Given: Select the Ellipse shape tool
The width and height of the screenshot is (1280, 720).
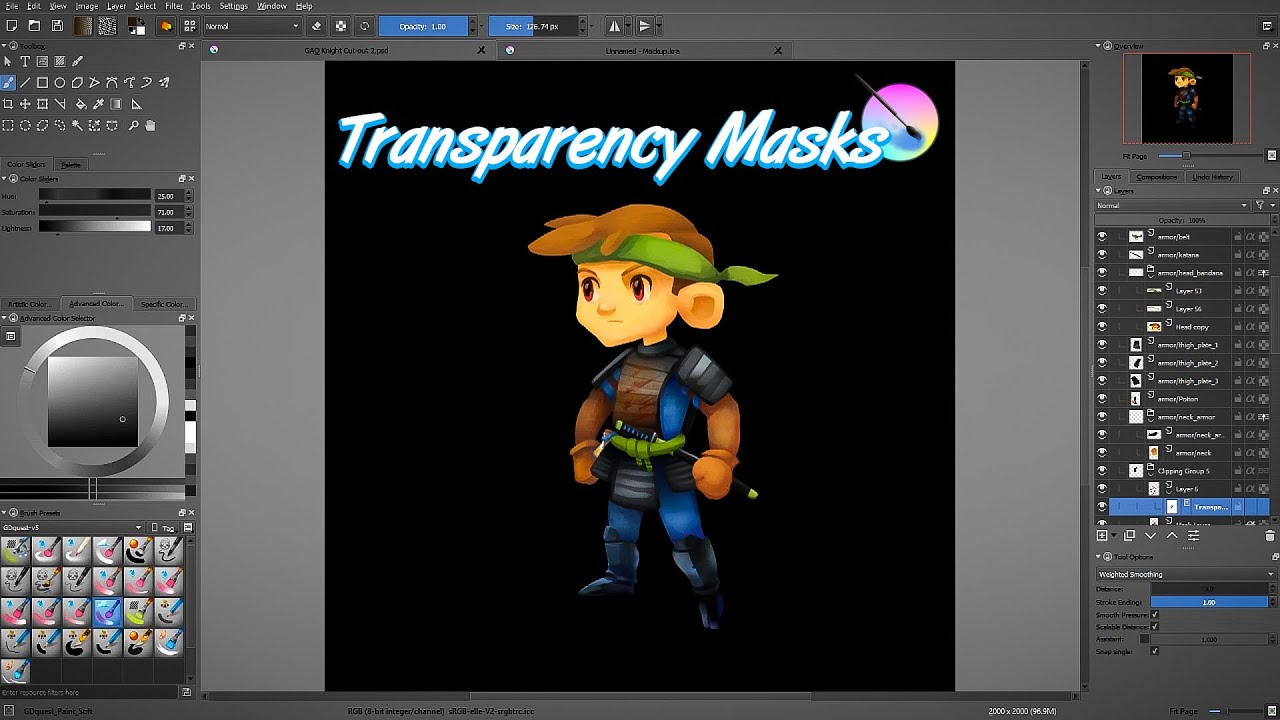Looking at the screenshot, I should pos(59,83).
